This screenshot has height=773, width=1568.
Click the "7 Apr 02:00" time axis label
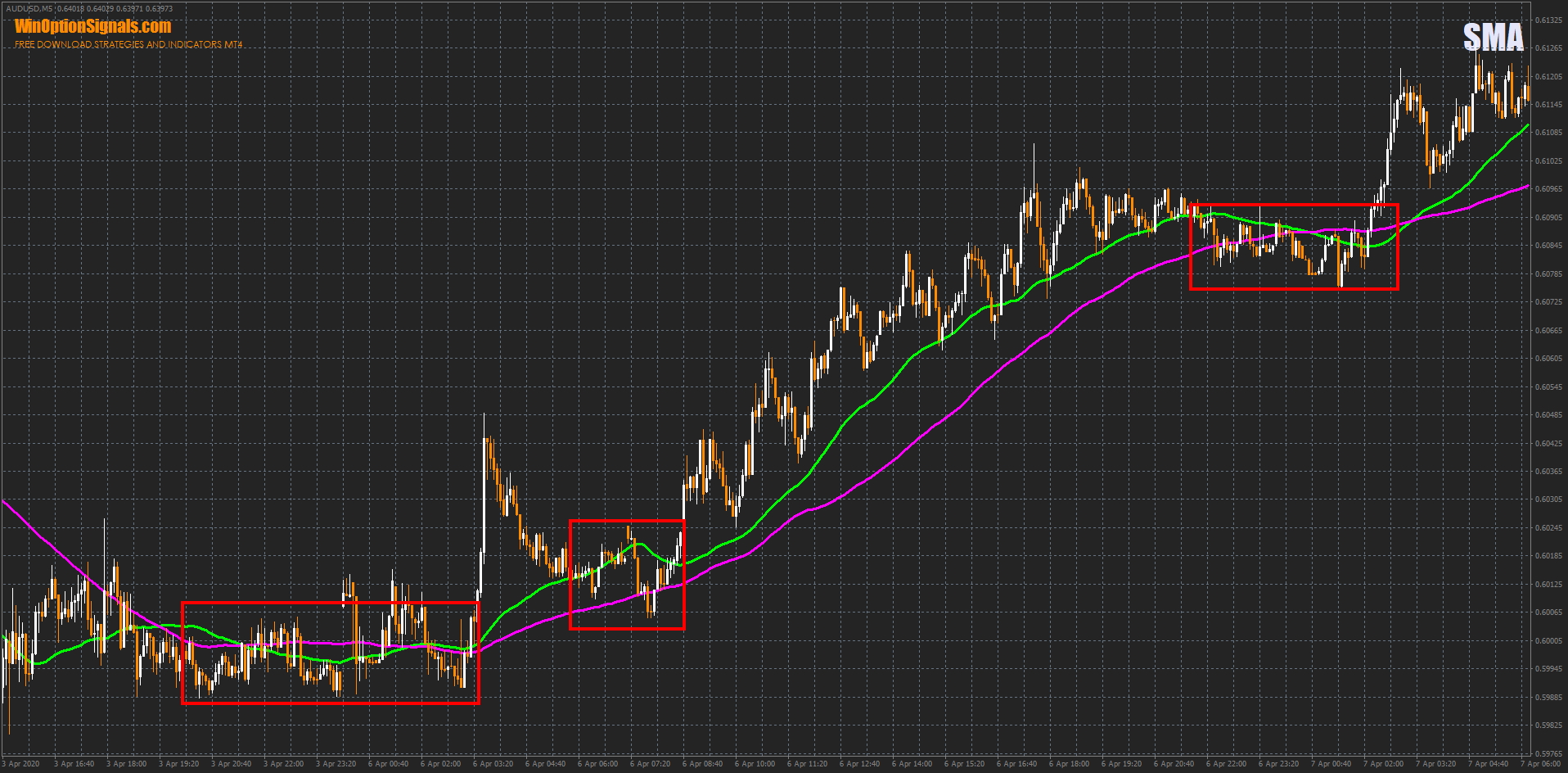1384,764
